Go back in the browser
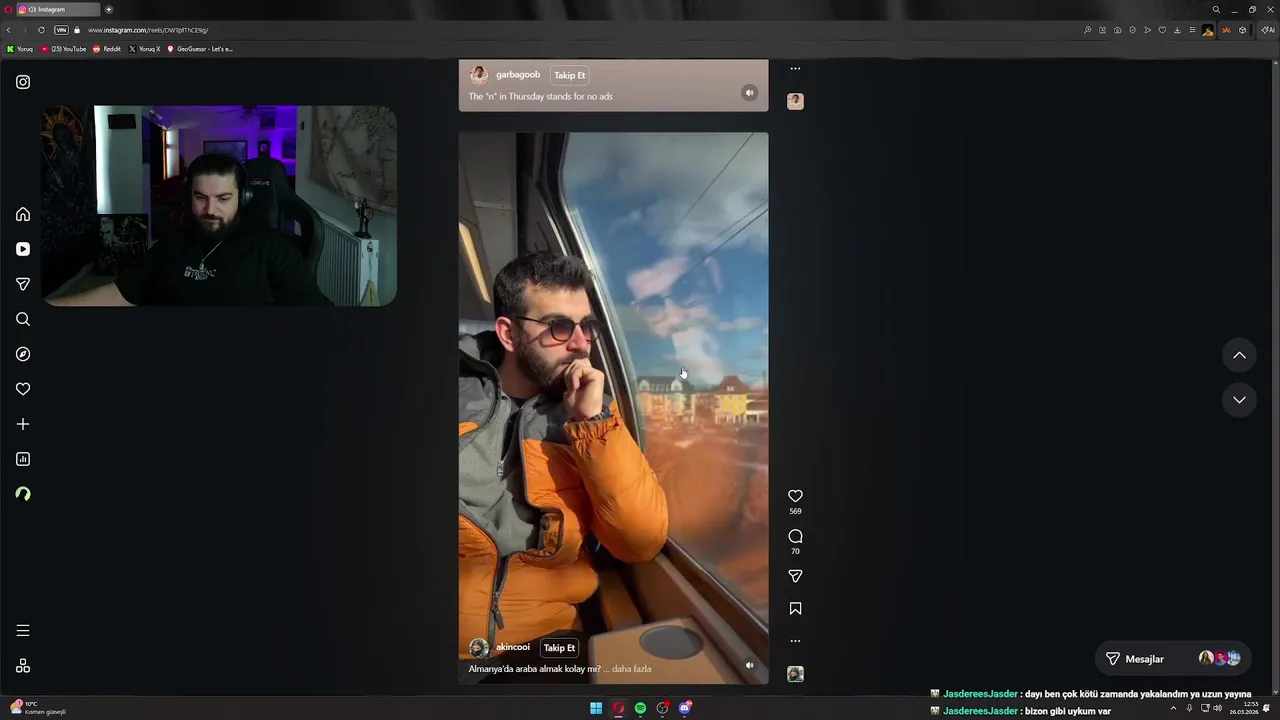This screenshot has height=720, width=1280. point(9,30)
